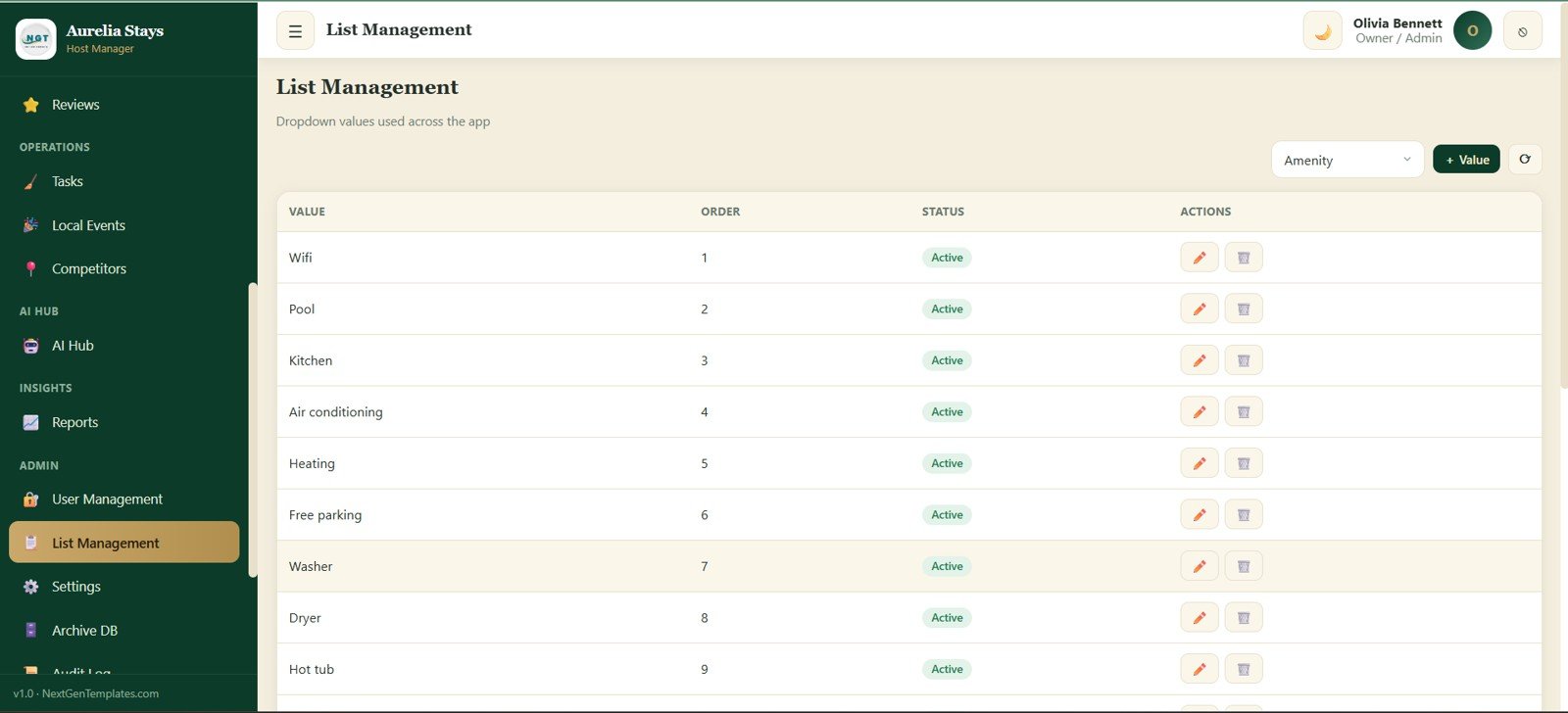Click the sidebar scrollbar
This screenshot has height=713, width=1568.
(x=253, y=430)
